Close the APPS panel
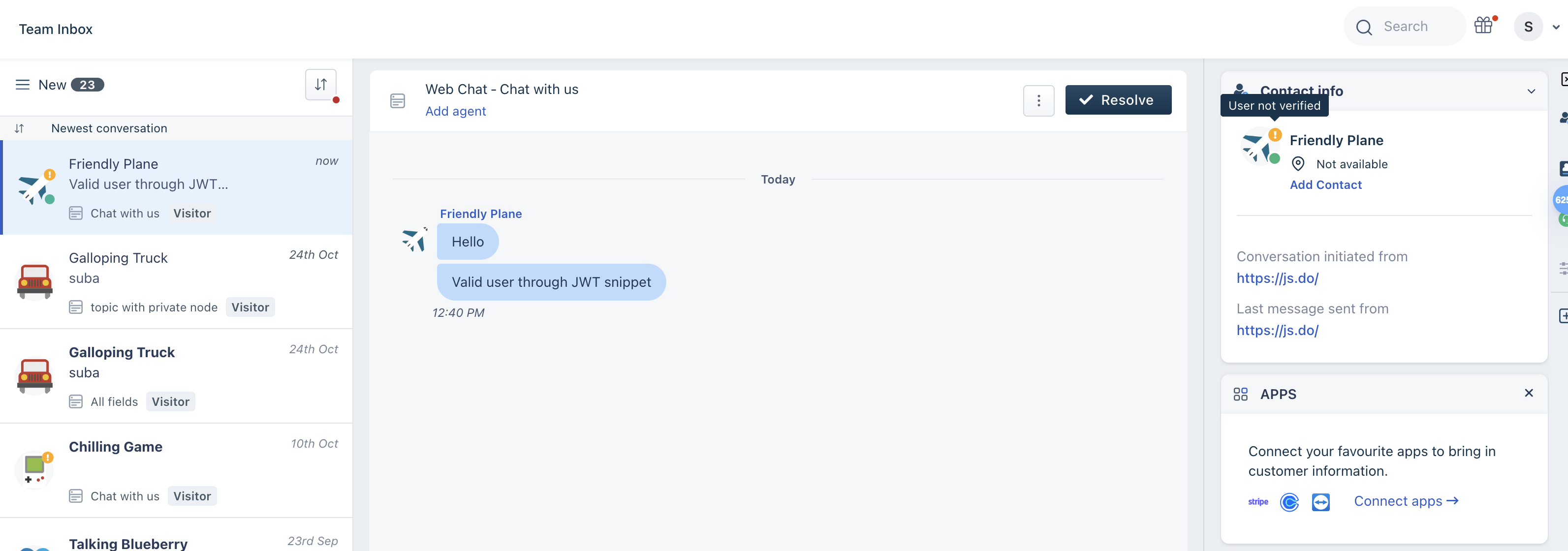 [x=1529, y=394]
